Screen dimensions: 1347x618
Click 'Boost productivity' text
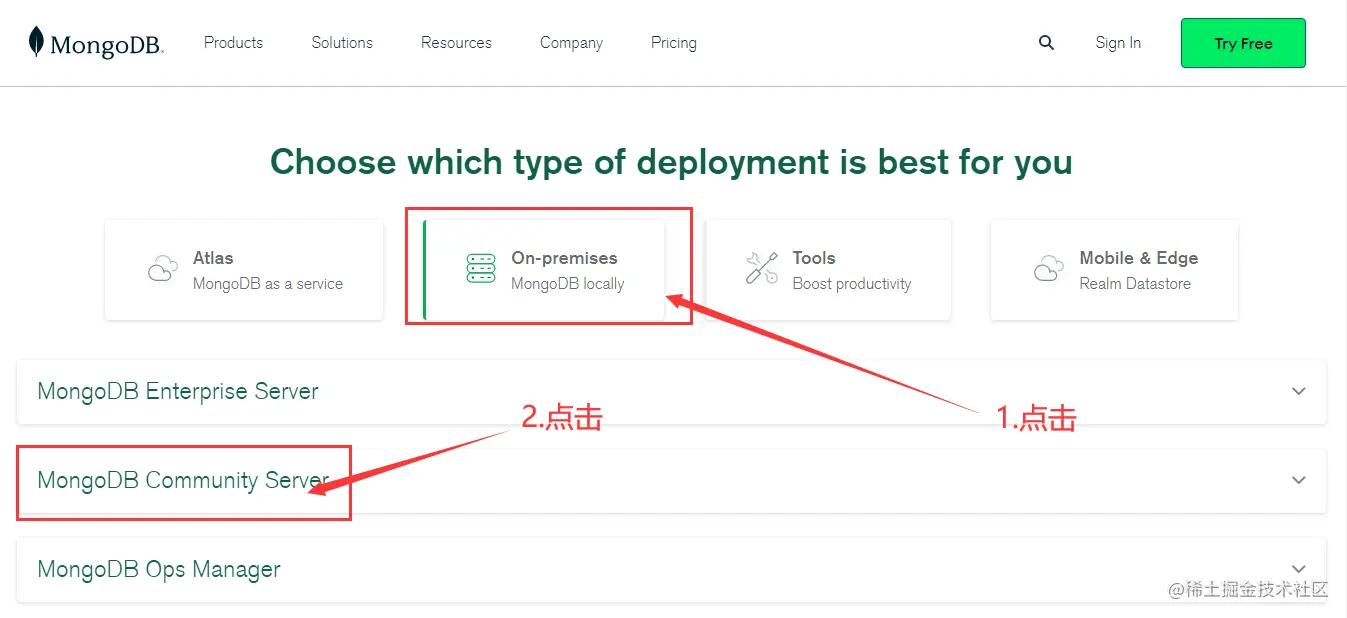[x=852, y=284]
